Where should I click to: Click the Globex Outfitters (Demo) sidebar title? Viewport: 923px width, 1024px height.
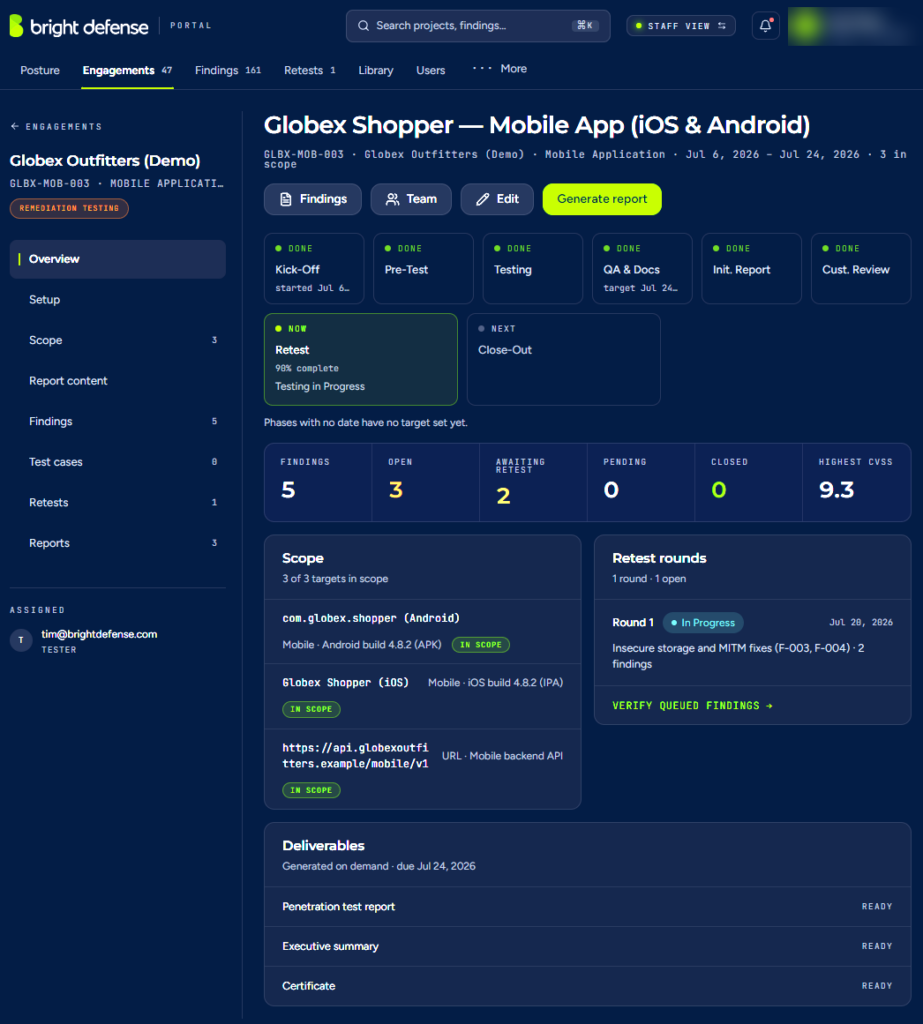coord(105,161)
